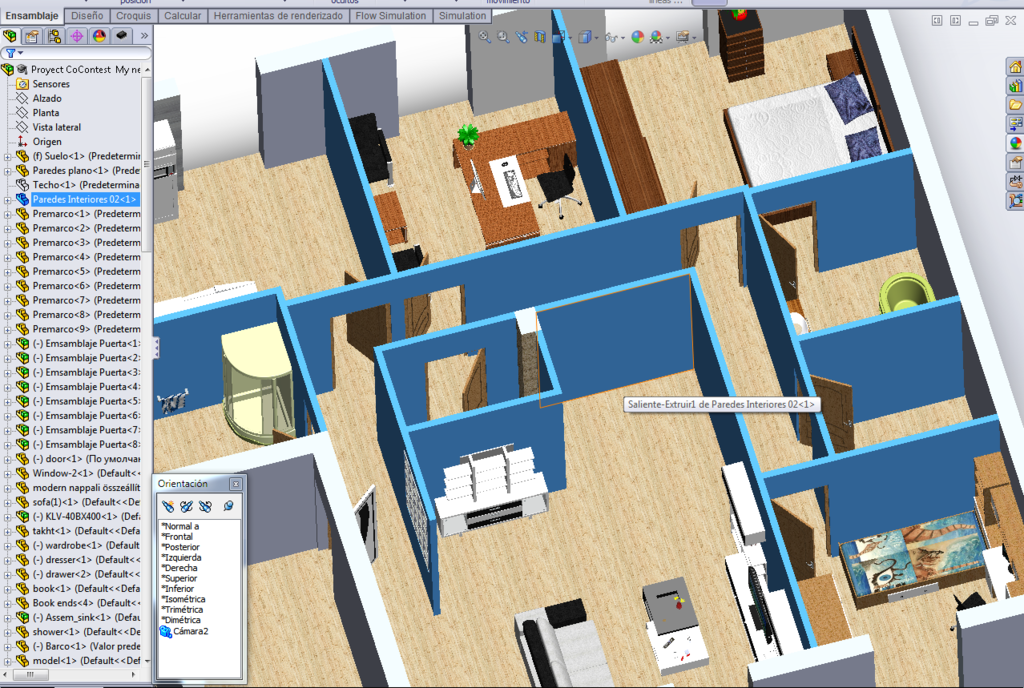Open the Custom Properties icon in task pane
This screenshot has height=688, width=1024.
1015,162
